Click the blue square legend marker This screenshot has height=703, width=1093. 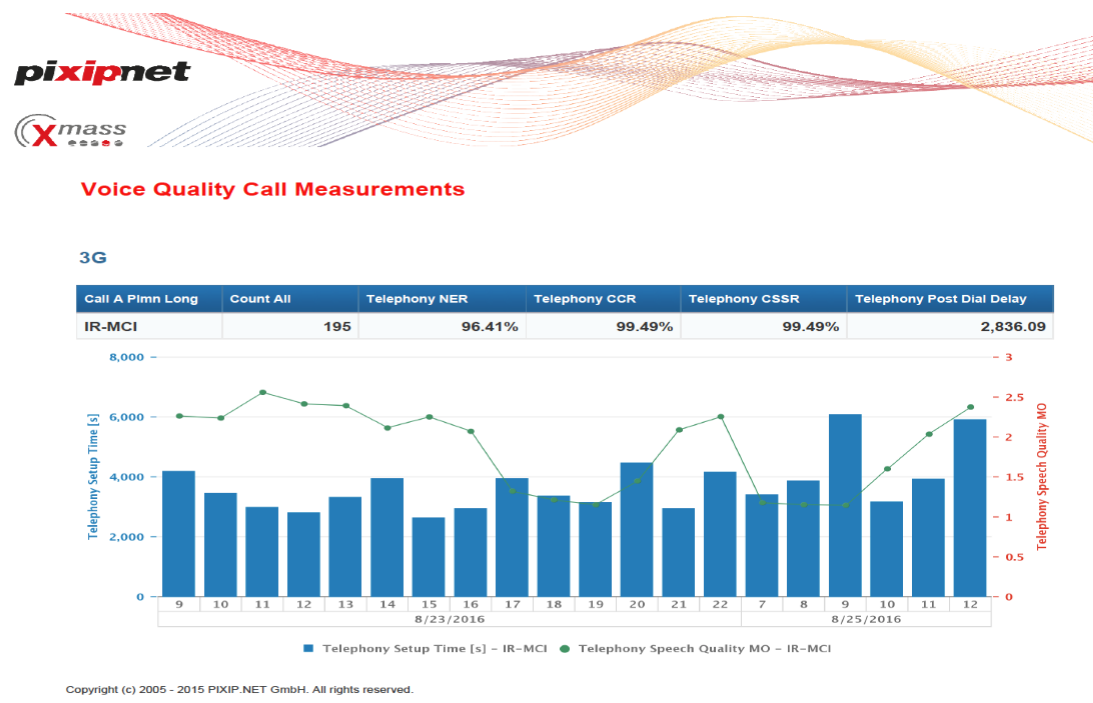click(x=309, y=649)
